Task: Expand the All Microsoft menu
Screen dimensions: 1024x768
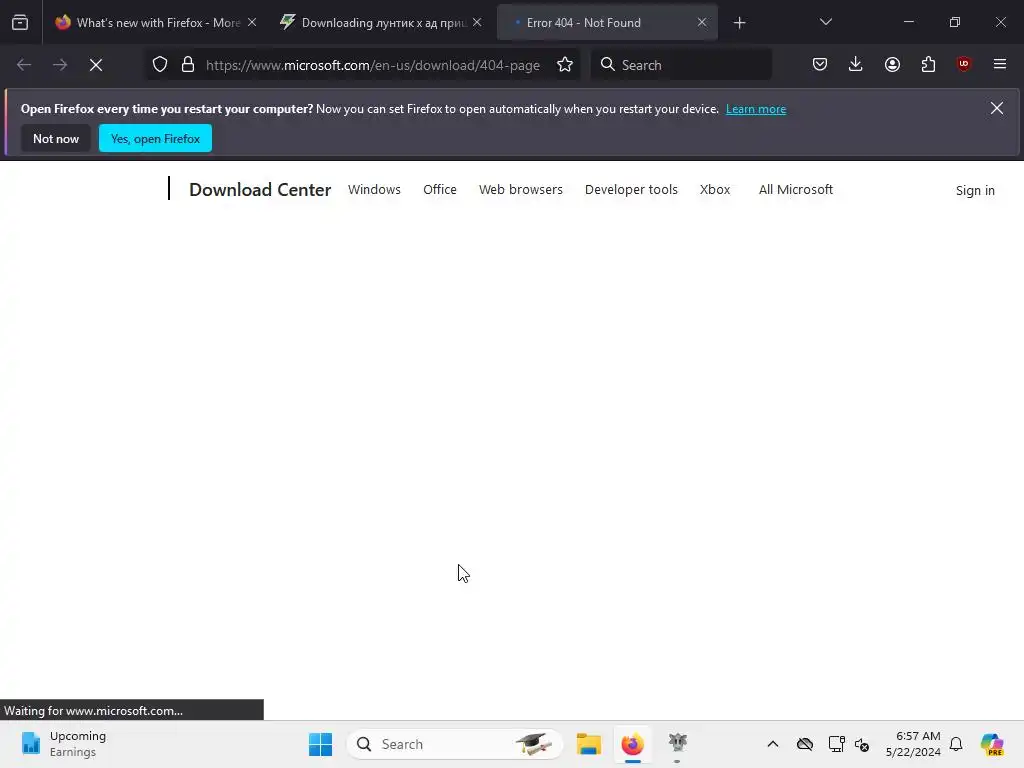Action: tap(795, 189)
